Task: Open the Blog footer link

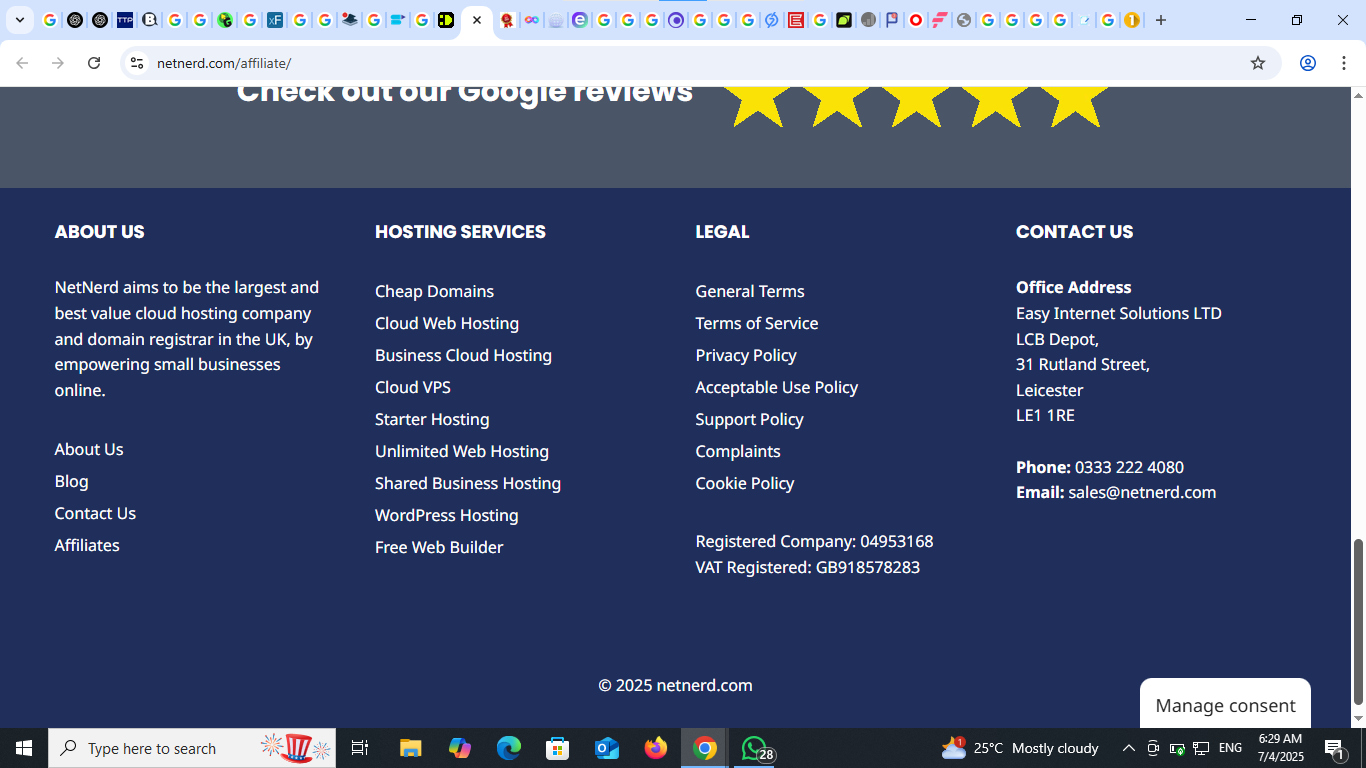Action: [71, 481]
